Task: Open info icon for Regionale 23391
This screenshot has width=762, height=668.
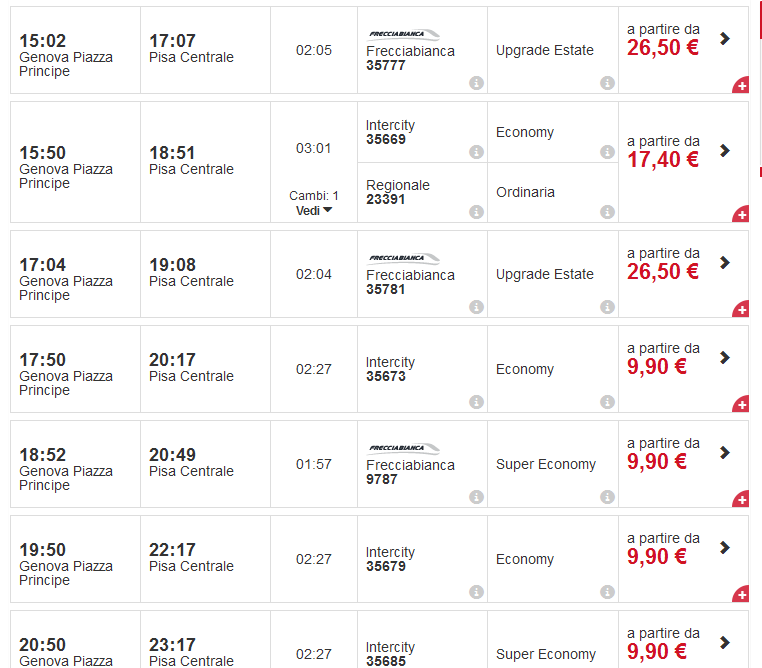Action: [476, 212]
